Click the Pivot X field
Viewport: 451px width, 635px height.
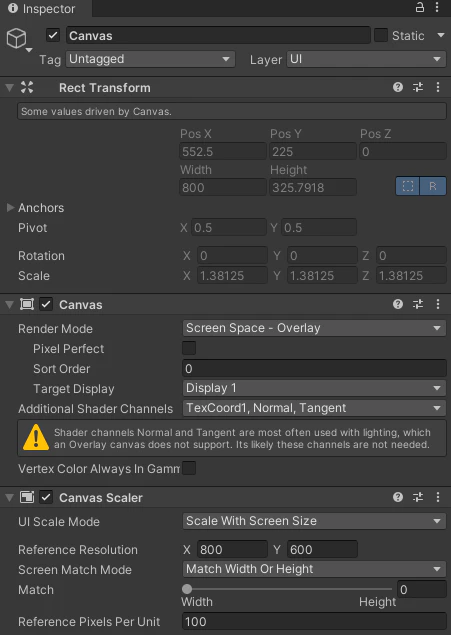228,227
